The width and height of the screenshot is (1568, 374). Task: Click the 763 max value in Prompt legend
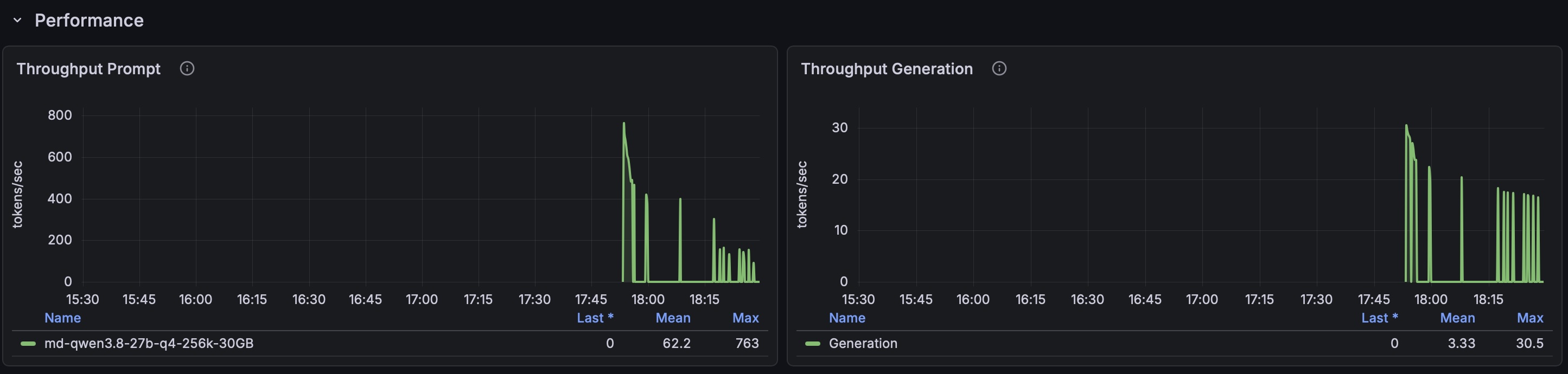[x=747, y=344]
